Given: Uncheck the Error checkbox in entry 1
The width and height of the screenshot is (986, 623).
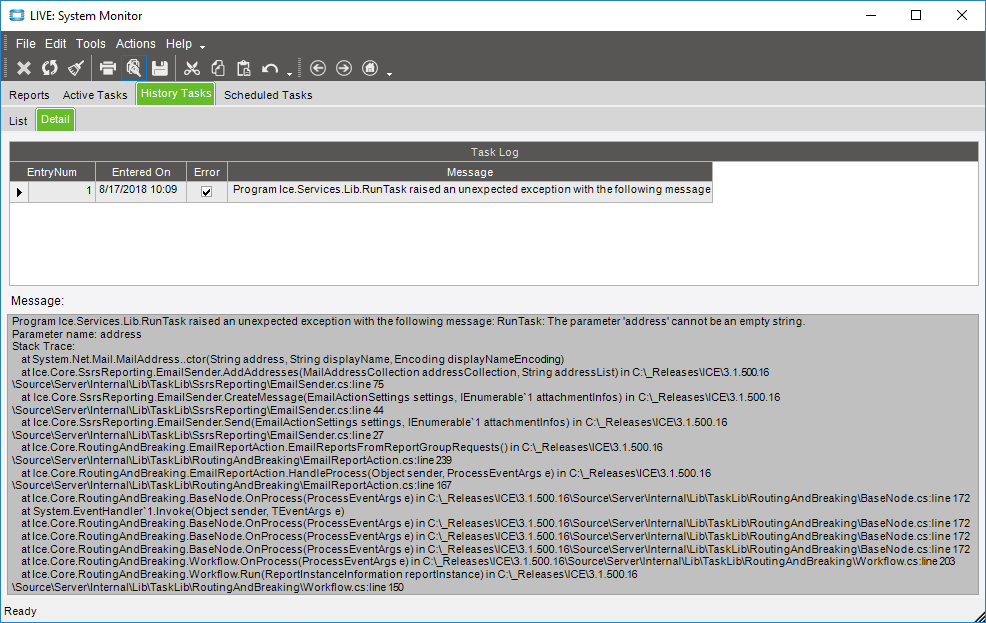Looking at the screenshot, I should (x=206, y=192).
